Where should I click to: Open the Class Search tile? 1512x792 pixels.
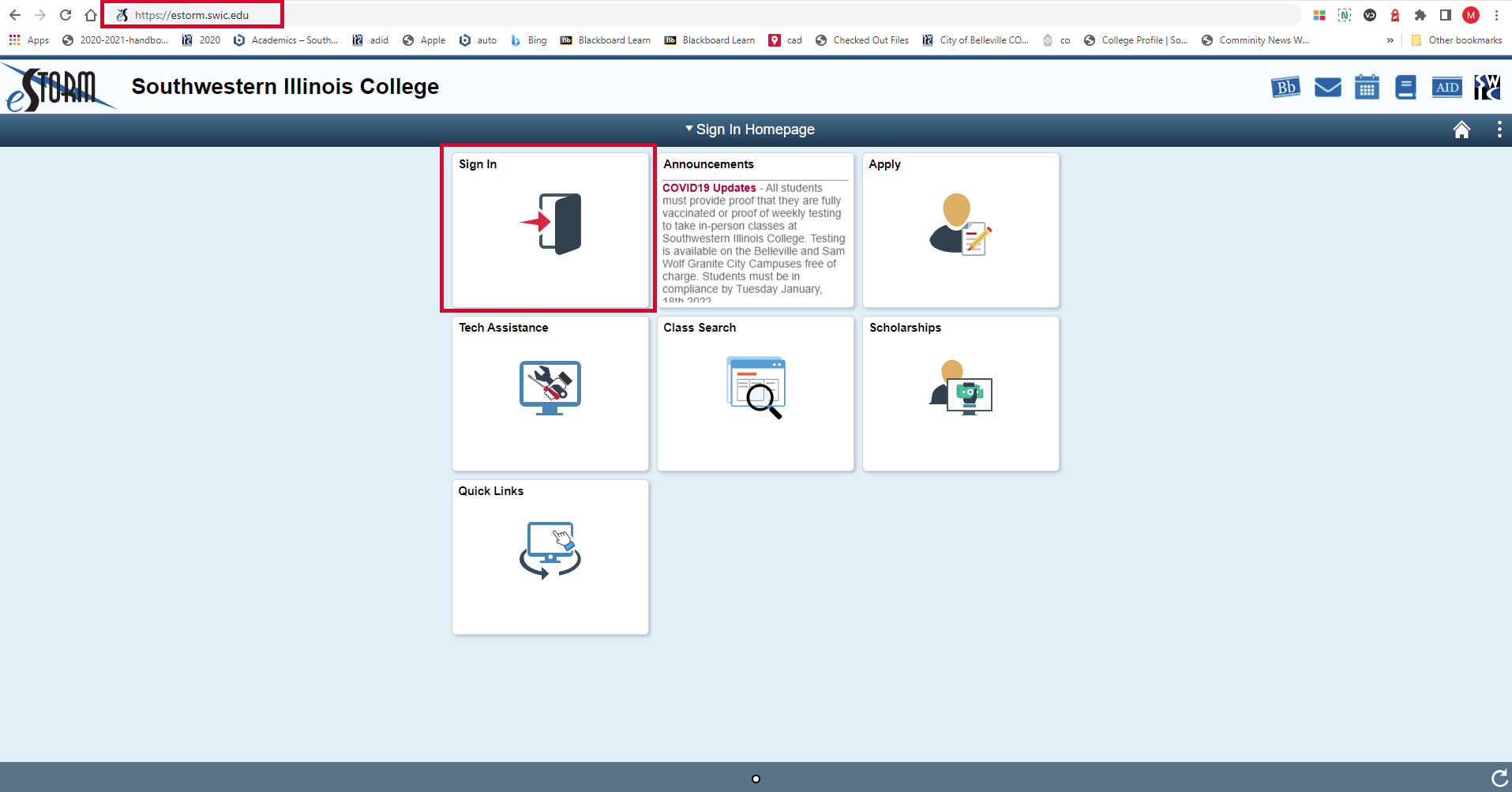pyautogui.click(x=755, y=393)
